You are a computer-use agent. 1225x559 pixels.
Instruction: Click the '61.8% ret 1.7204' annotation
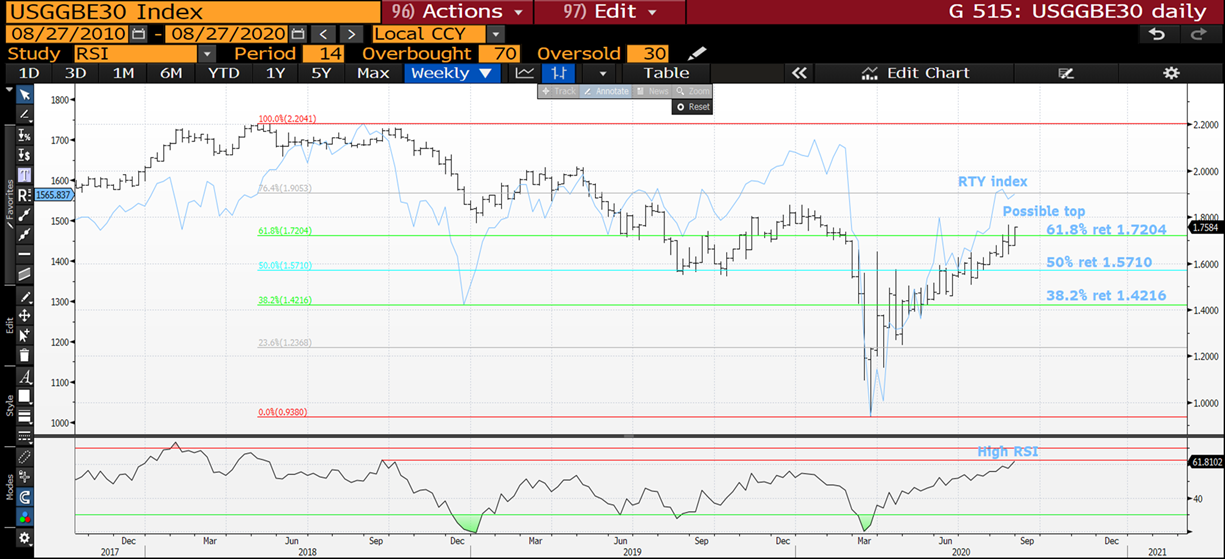click(x=1107, y=230)
